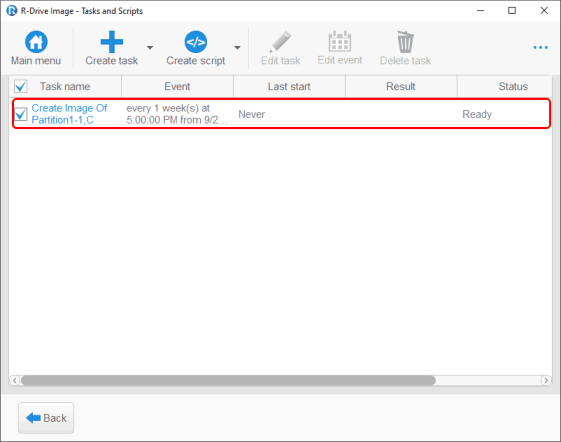Close the Tasks and Scripts window

pos(544,11)
